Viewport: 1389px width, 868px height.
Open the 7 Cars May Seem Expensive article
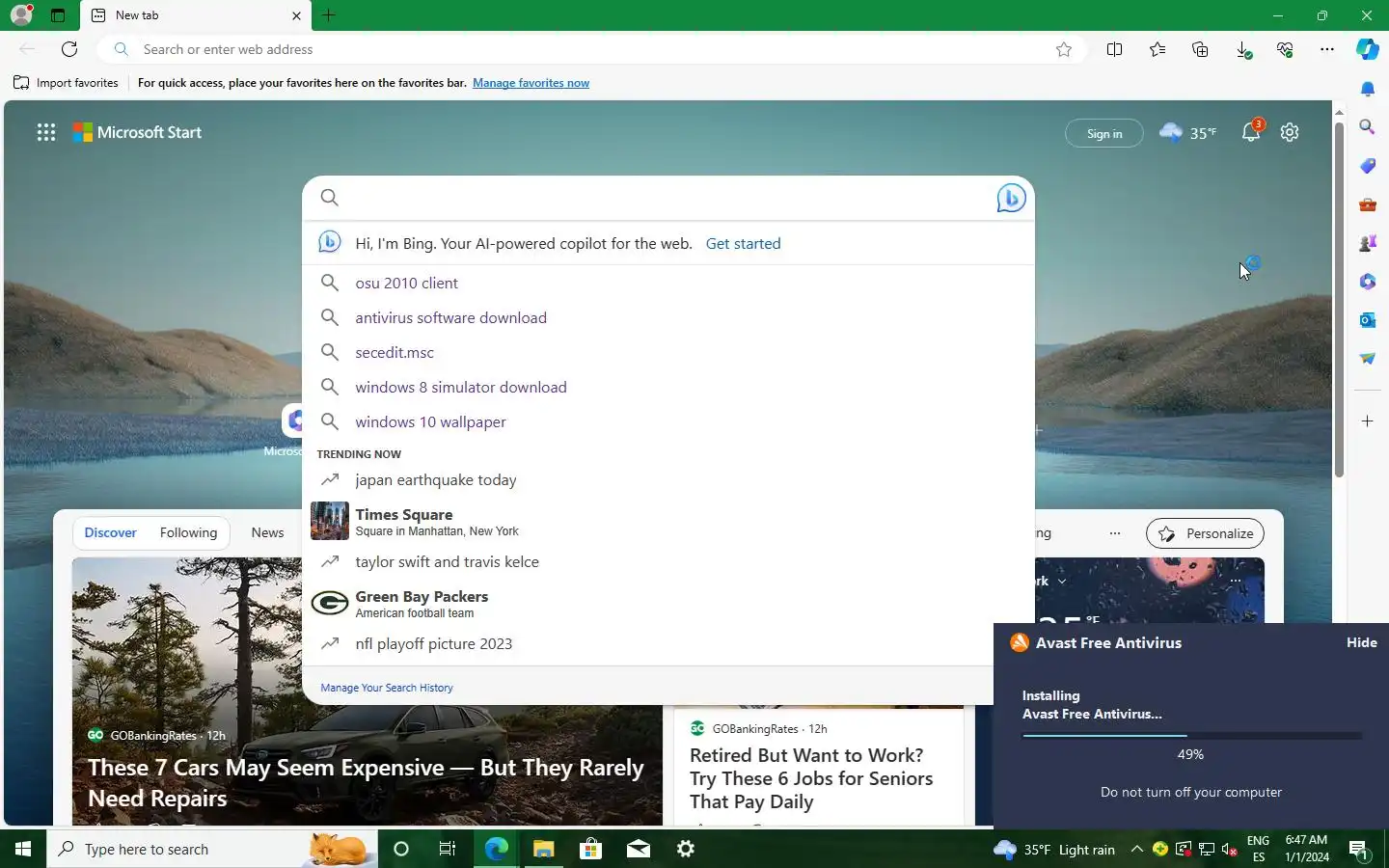pyautogui.click(x=366, y=782)
